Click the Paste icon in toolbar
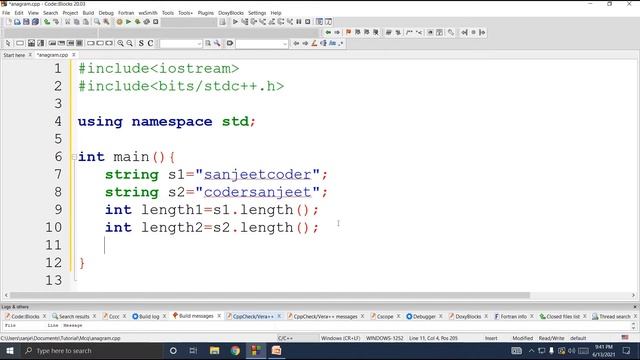Image resolution: width=640 pixels, height=360 pixels. point(86,22)
